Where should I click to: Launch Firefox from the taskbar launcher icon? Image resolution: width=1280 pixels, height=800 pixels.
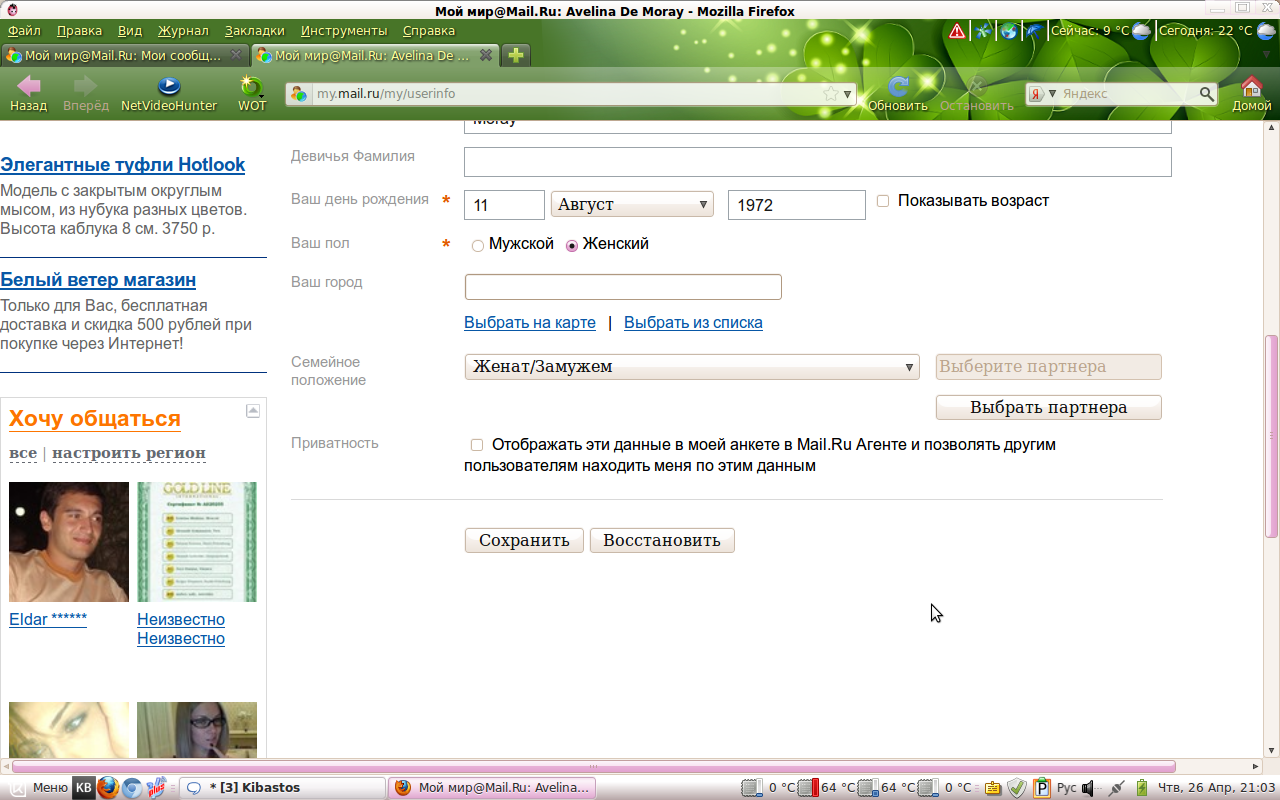[108, 788]
